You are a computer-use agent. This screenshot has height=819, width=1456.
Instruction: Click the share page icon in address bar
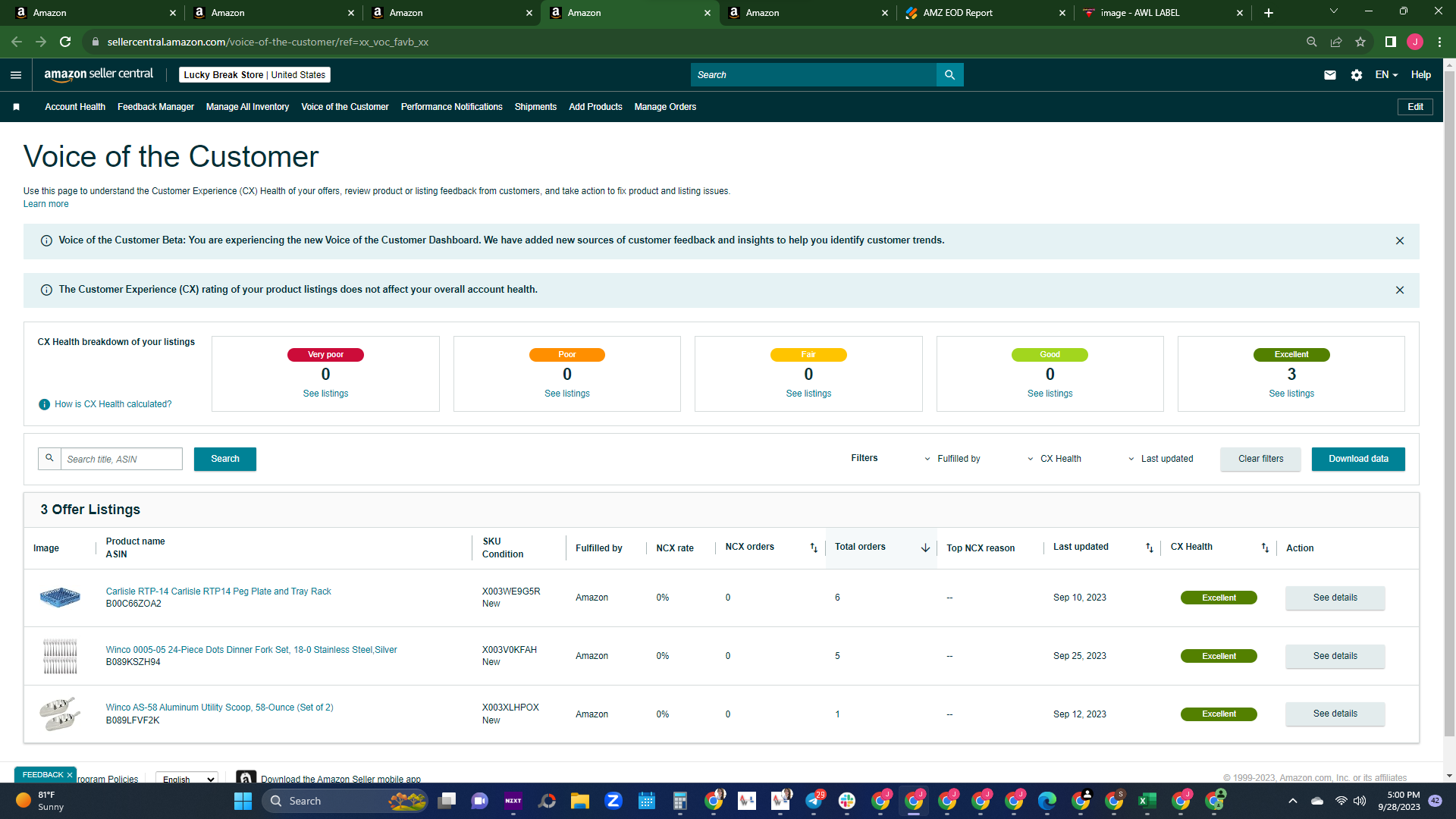tap(1336, 42)
